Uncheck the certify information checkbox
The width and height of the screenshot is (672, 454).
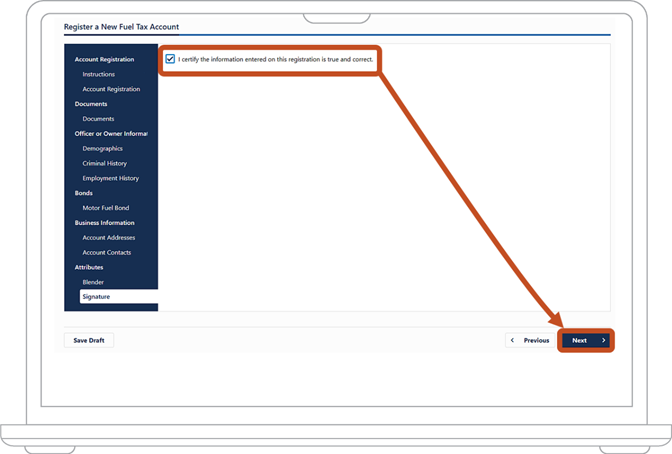click(x=170, y=59)
